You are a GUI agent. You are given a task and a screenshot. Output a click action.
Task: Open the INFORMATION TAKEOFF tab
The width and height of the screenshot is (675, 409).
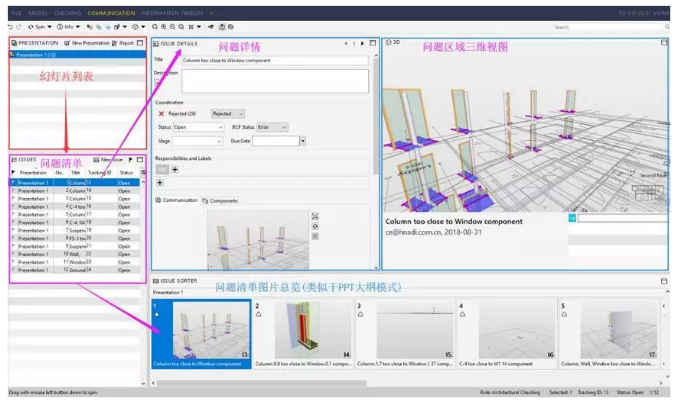point(172,13)
